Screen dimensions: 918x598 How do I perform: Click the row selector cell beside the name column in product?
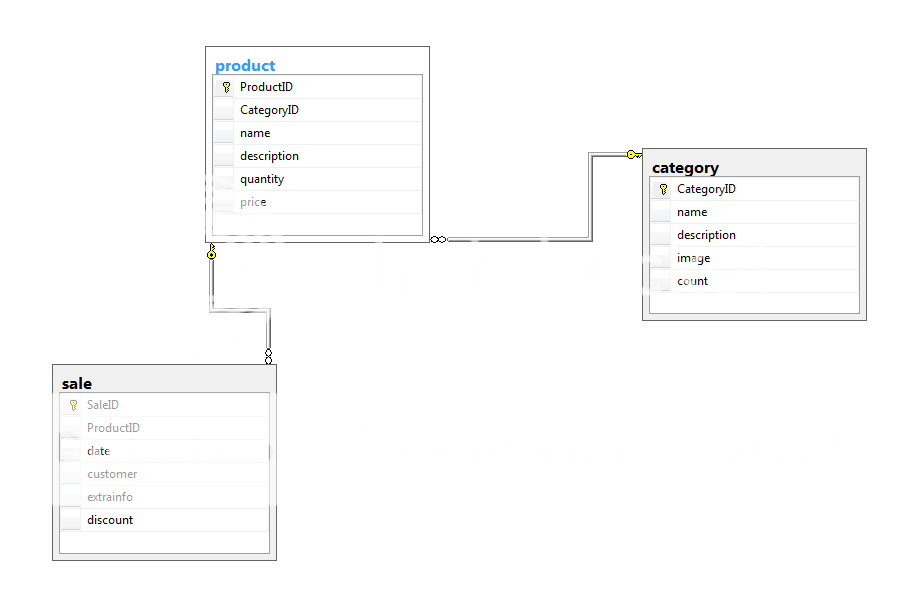click(x=223, y=132)
